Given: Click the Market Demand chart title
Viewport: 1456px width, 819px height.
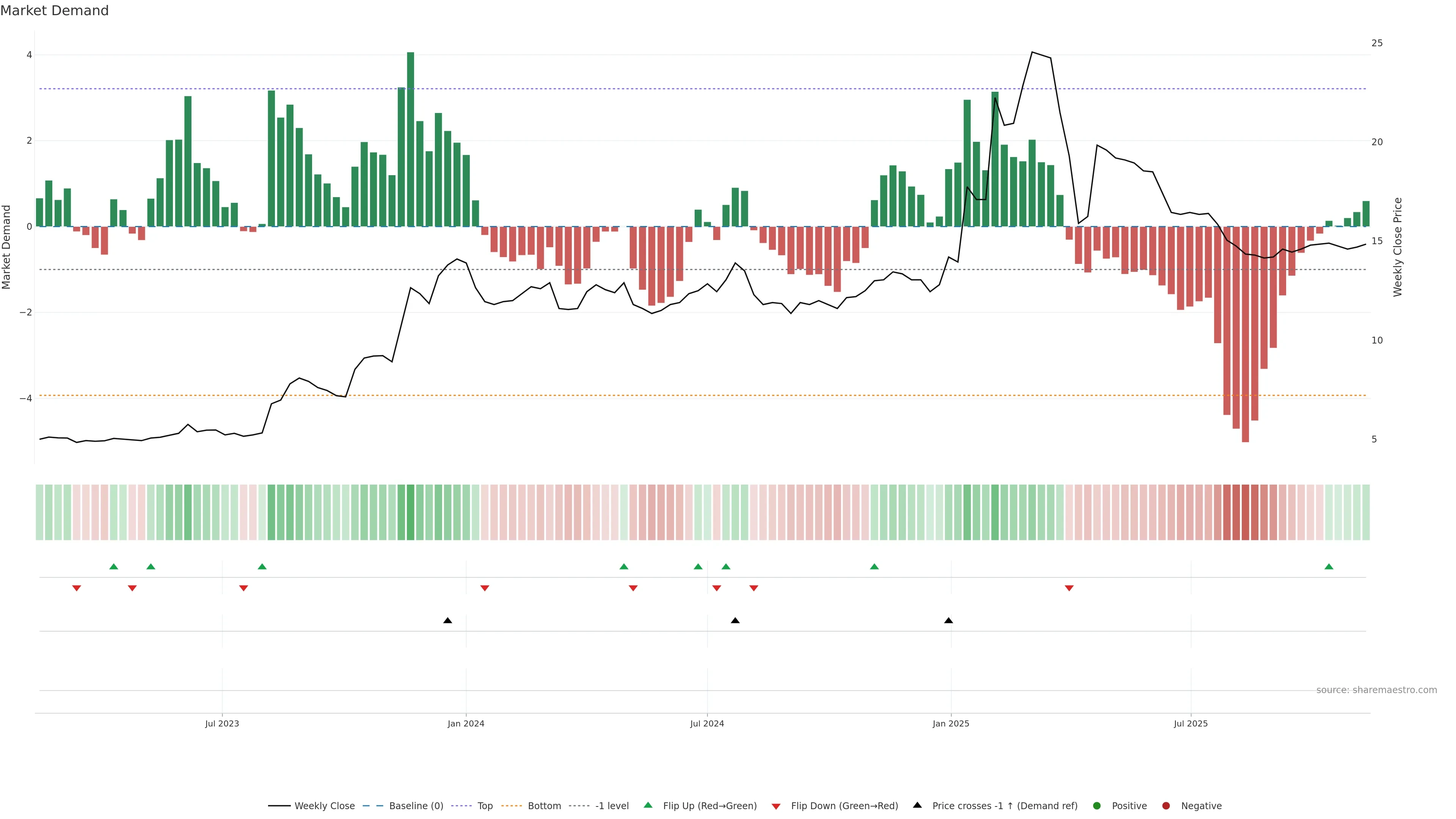Looking at the screenshot, I should tap(54, 11).
